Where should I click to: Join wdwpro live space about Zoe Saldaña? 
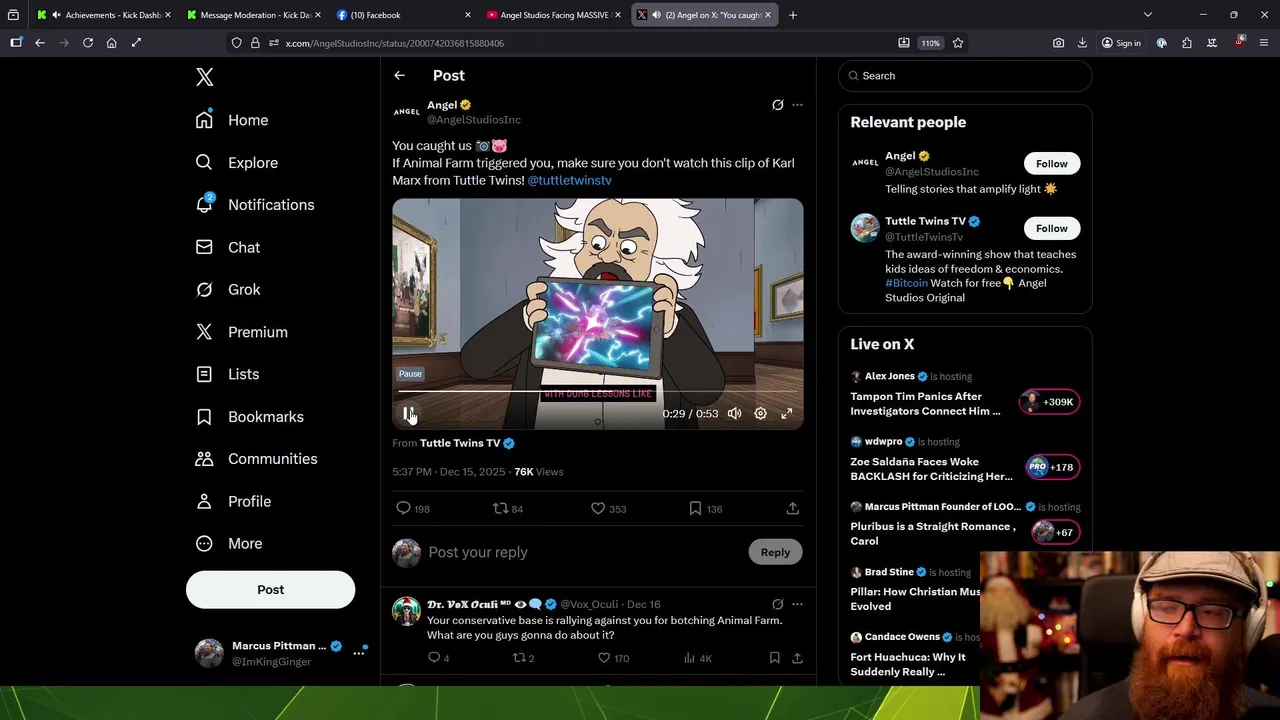[x=965, y=459]
